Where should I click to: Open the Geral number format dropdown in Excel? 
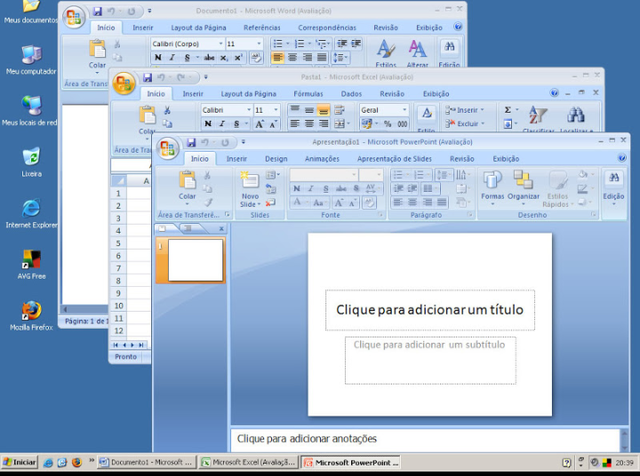[x=404, y=110]
